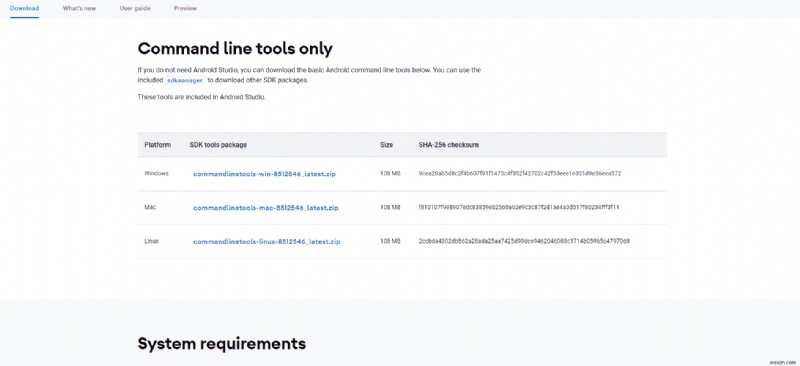Image resolution: width=800 pixels, height=366 pixels.
Task: Click the Mac row size value
Action: click(390, 207)
